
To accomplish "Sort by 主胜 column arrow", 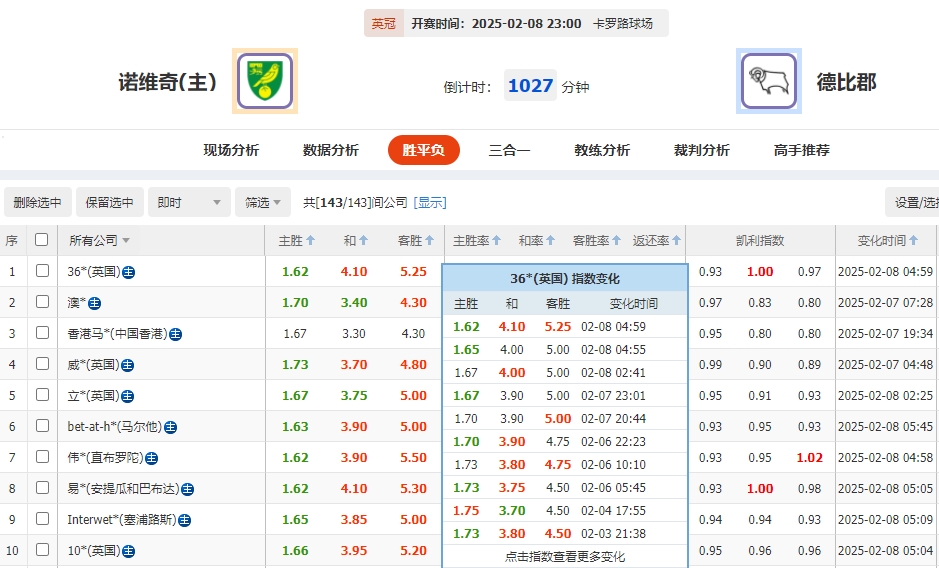I will [310, 241].
